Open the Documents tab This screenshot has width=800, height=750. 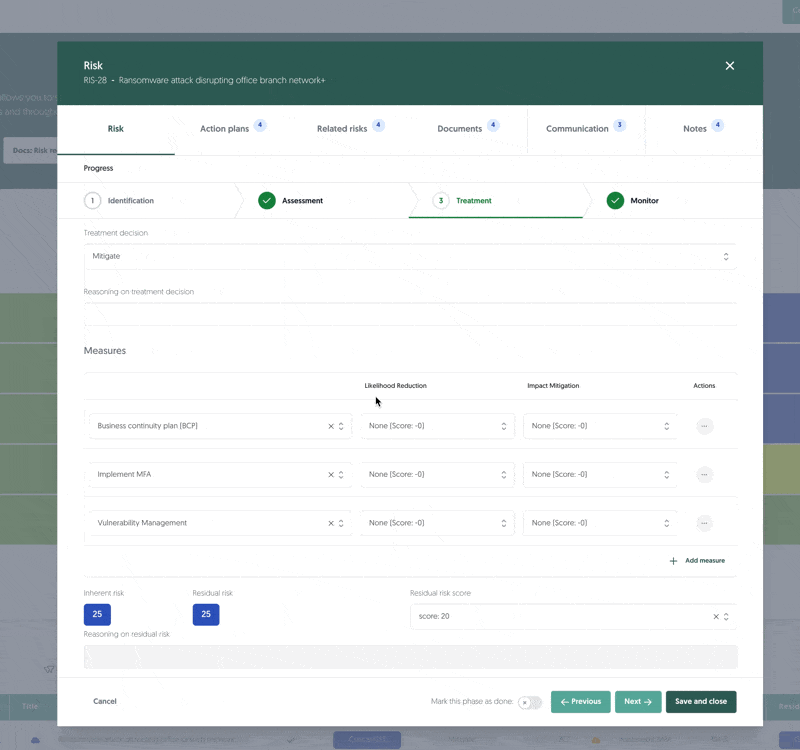tap(460, 129)
